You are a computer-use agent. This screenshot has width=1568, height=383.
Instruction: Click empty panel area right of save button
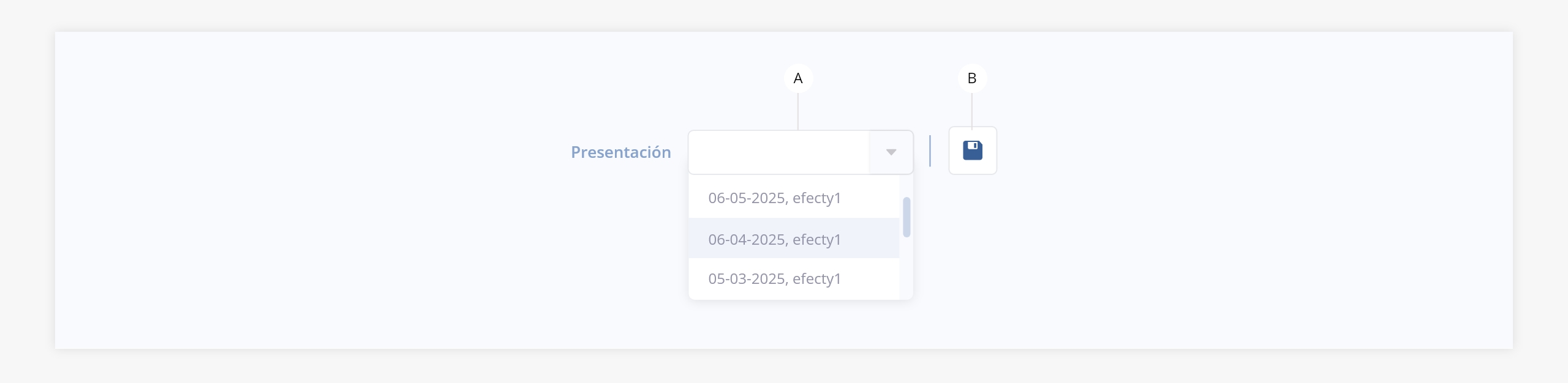[x=1225, y=184]
